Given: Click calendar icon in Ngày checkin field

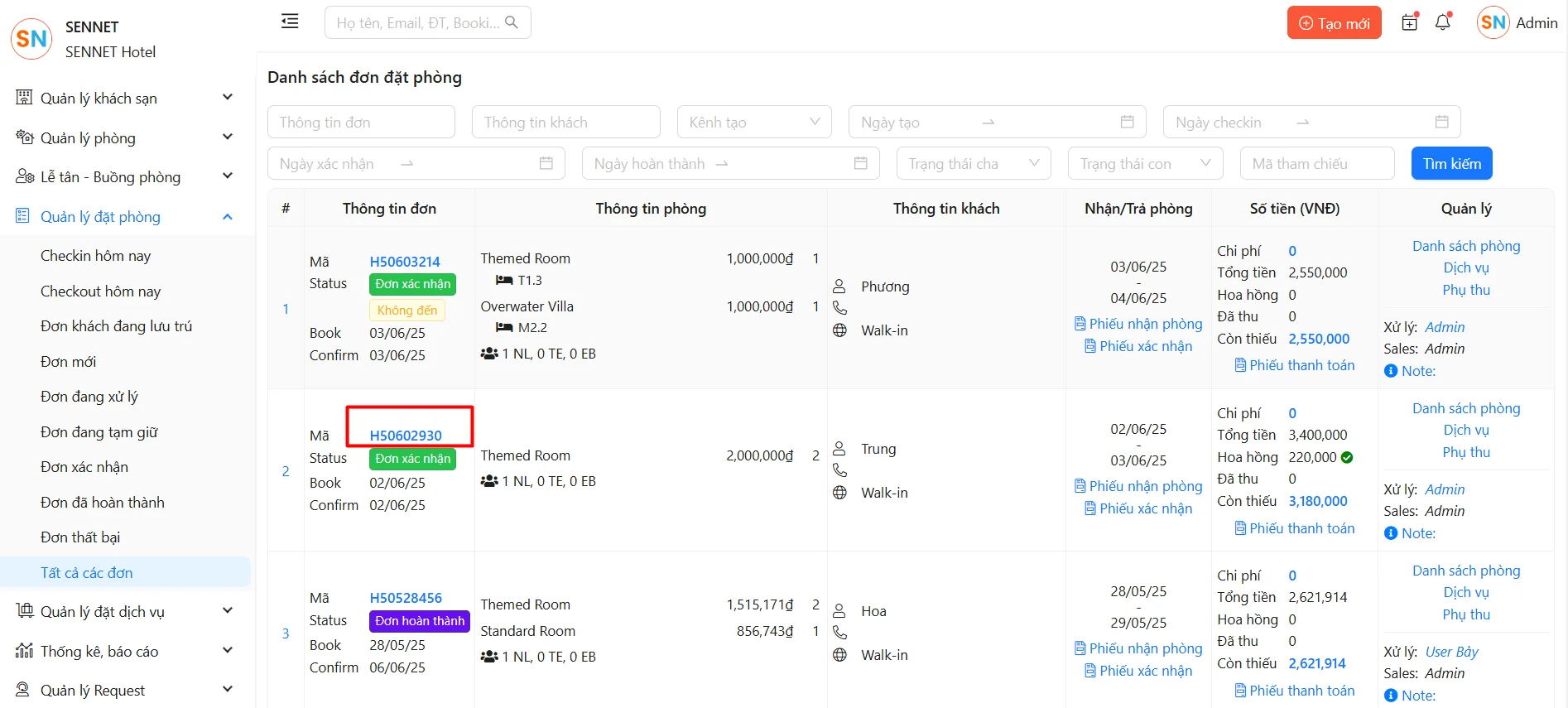Looking at the screenshot, I should coord(1441,122).
